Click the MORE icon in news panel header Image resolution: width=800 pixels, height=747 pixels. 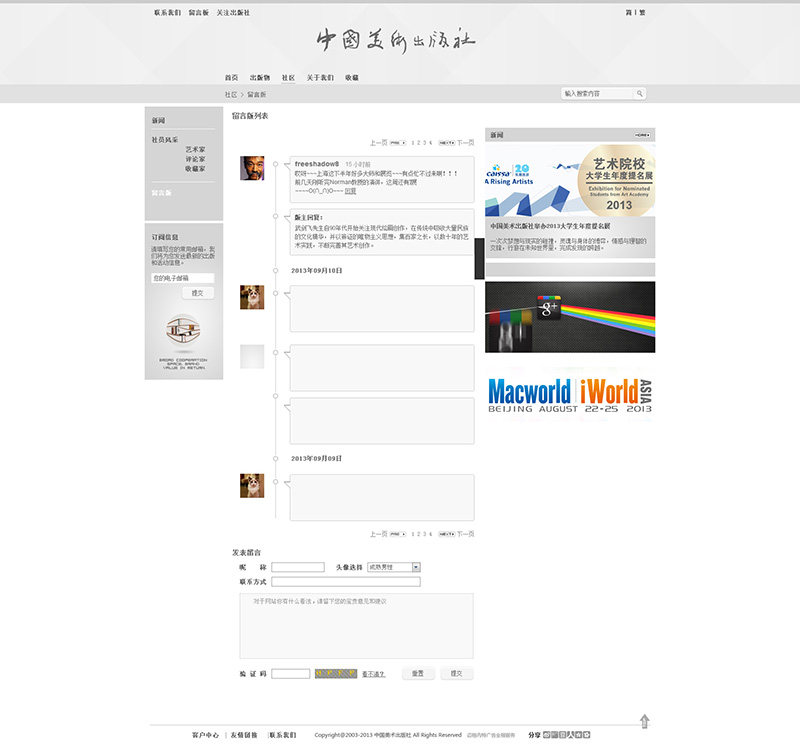point(642,135)
